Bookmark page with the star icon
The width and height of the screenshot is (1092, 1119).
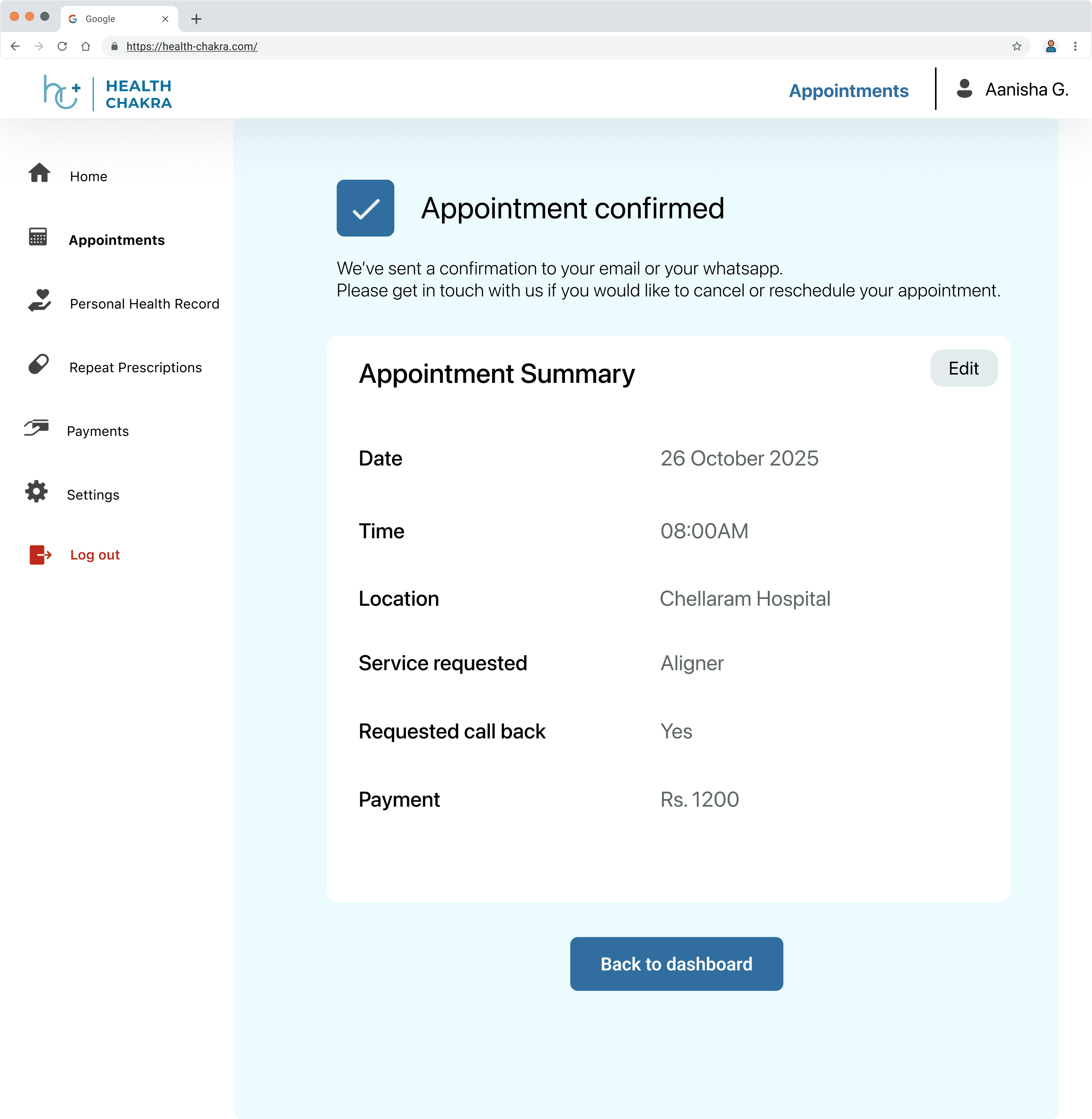[x=1016, y=46]
